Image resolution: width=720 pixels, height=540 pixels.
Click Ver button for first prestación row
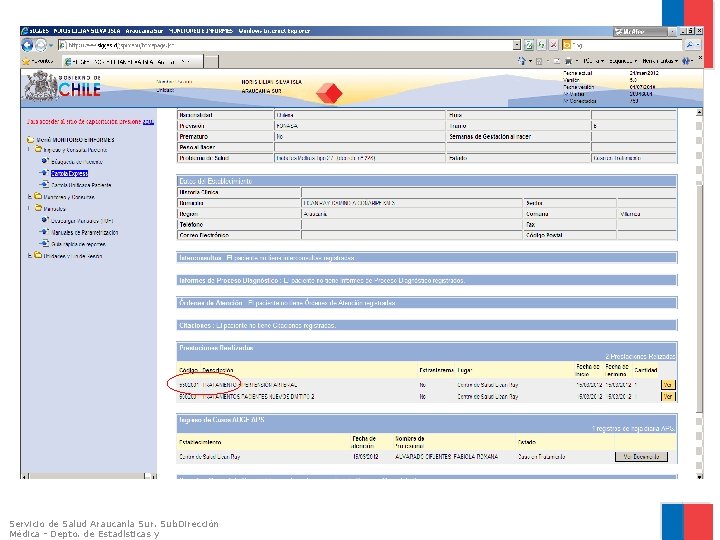(668, 384)
